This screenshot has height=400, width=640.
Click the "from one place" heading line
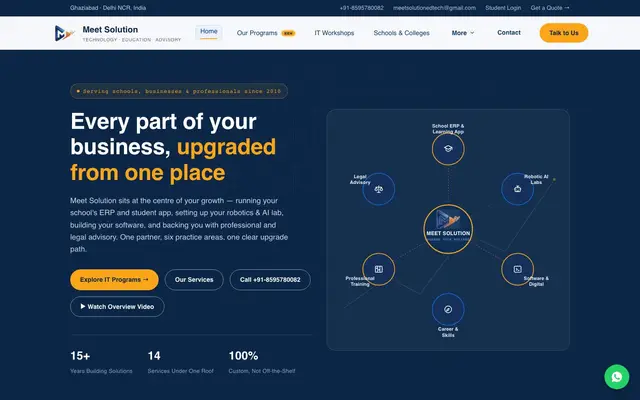pyautogui.click(x=148, y=173)
